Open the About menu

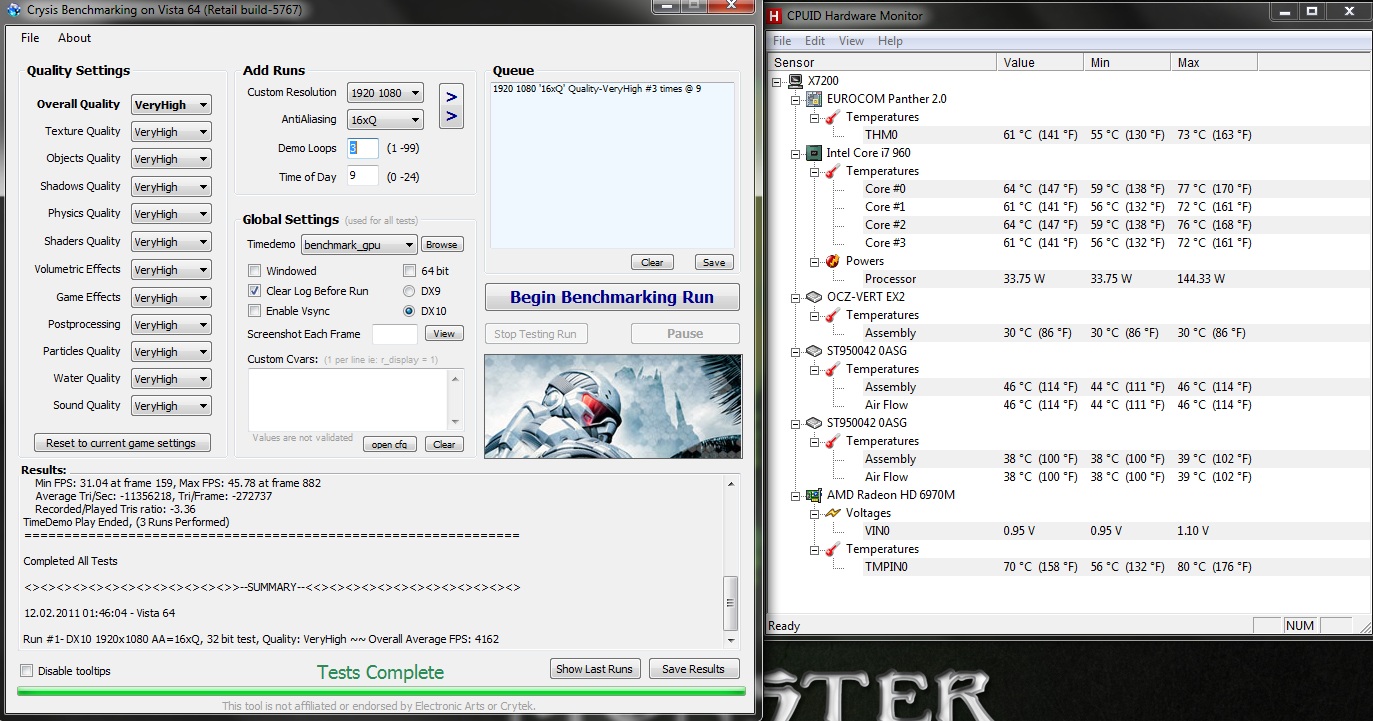[74, 38]
